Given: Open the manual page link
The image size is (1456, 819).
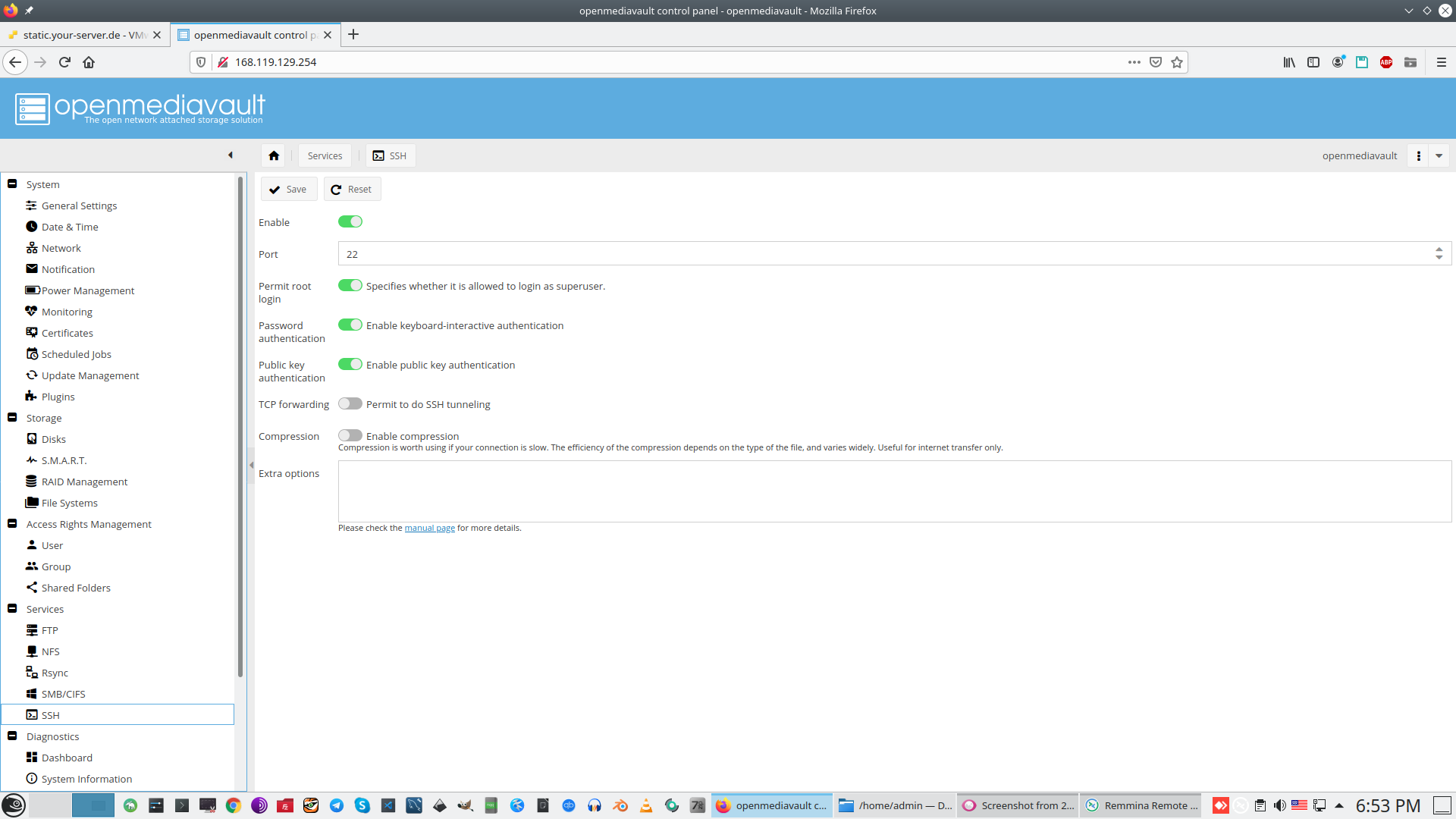Looking at the screenshot, I should coord(429,529).
